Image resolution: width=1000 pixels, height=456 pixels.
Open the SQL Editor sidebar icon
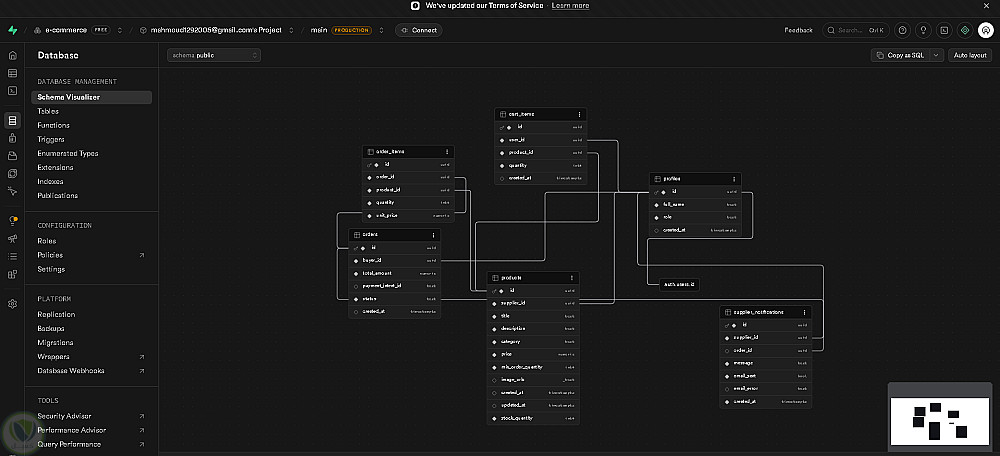pos(12,91)
